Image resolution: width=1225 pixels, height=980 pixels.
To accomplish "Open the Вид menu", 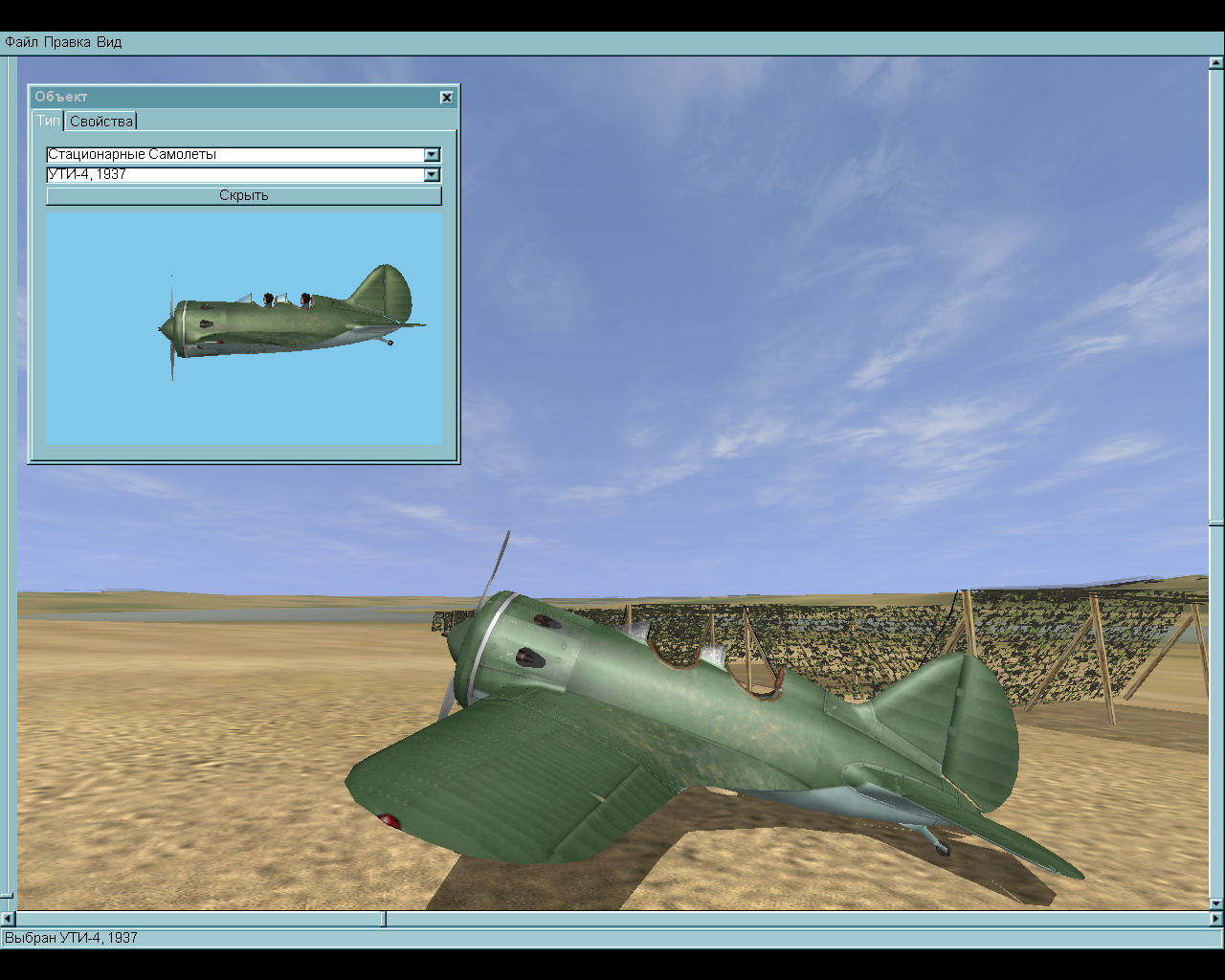I will click(109, 42).
